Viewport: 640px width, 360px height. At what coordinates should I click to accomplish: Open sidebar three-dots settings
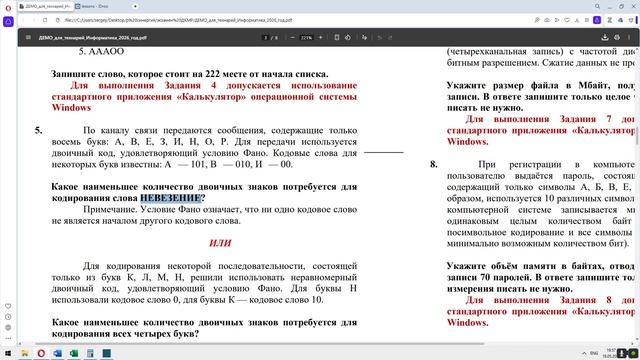(8, 338)
